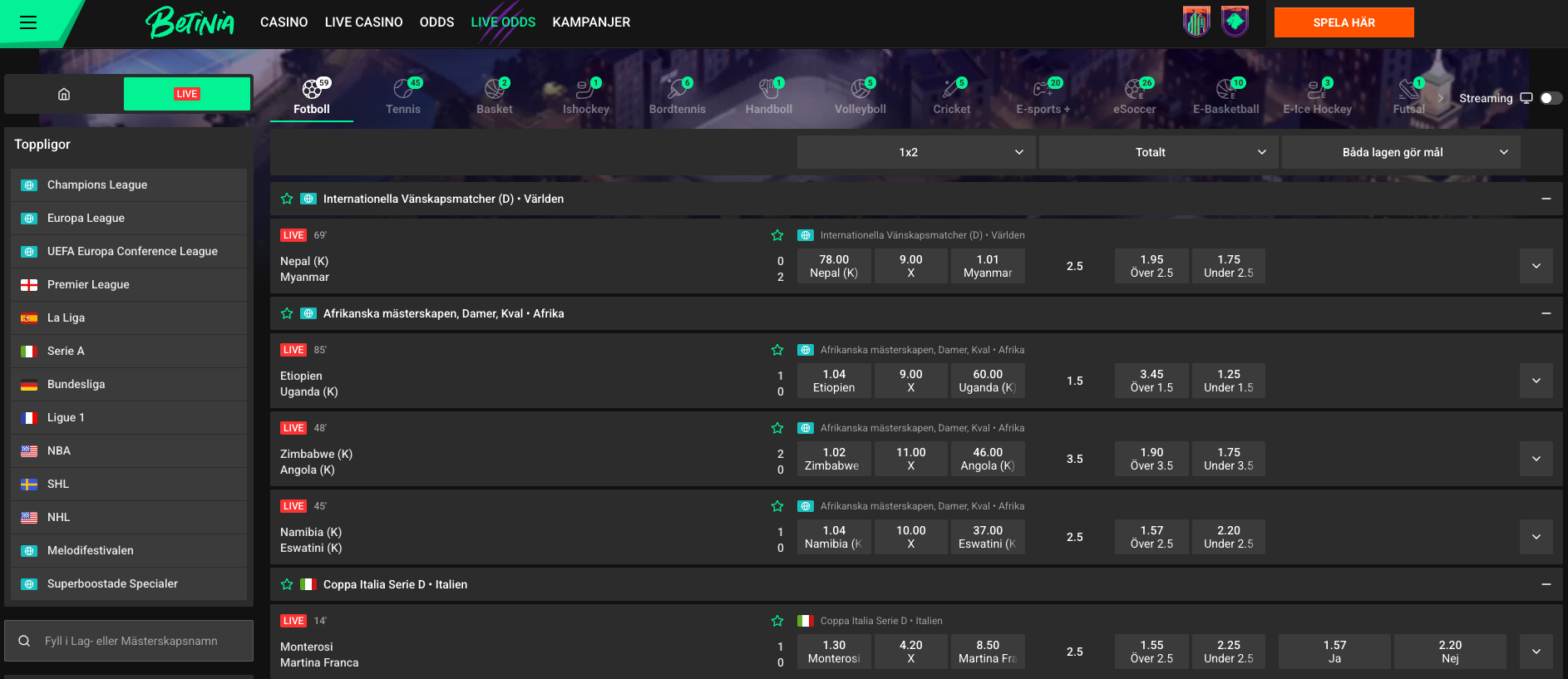This screenshot has width=1568, height=679.
Task: Bet 1.04 on Etiopien
Action: tap(834, 381)
